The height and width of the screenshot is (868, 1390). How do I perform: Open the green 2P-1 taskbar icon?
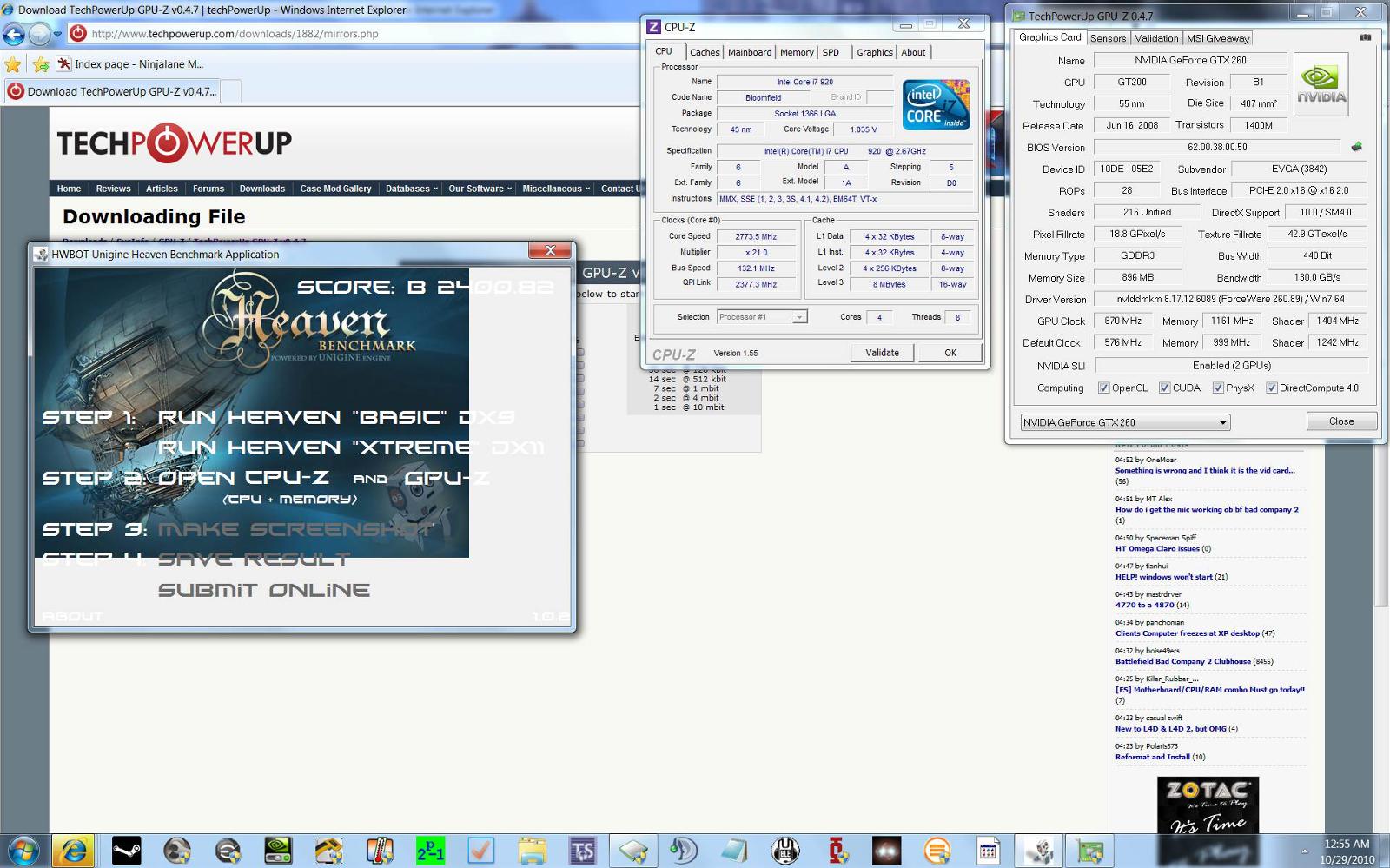[x=430, y=851]
